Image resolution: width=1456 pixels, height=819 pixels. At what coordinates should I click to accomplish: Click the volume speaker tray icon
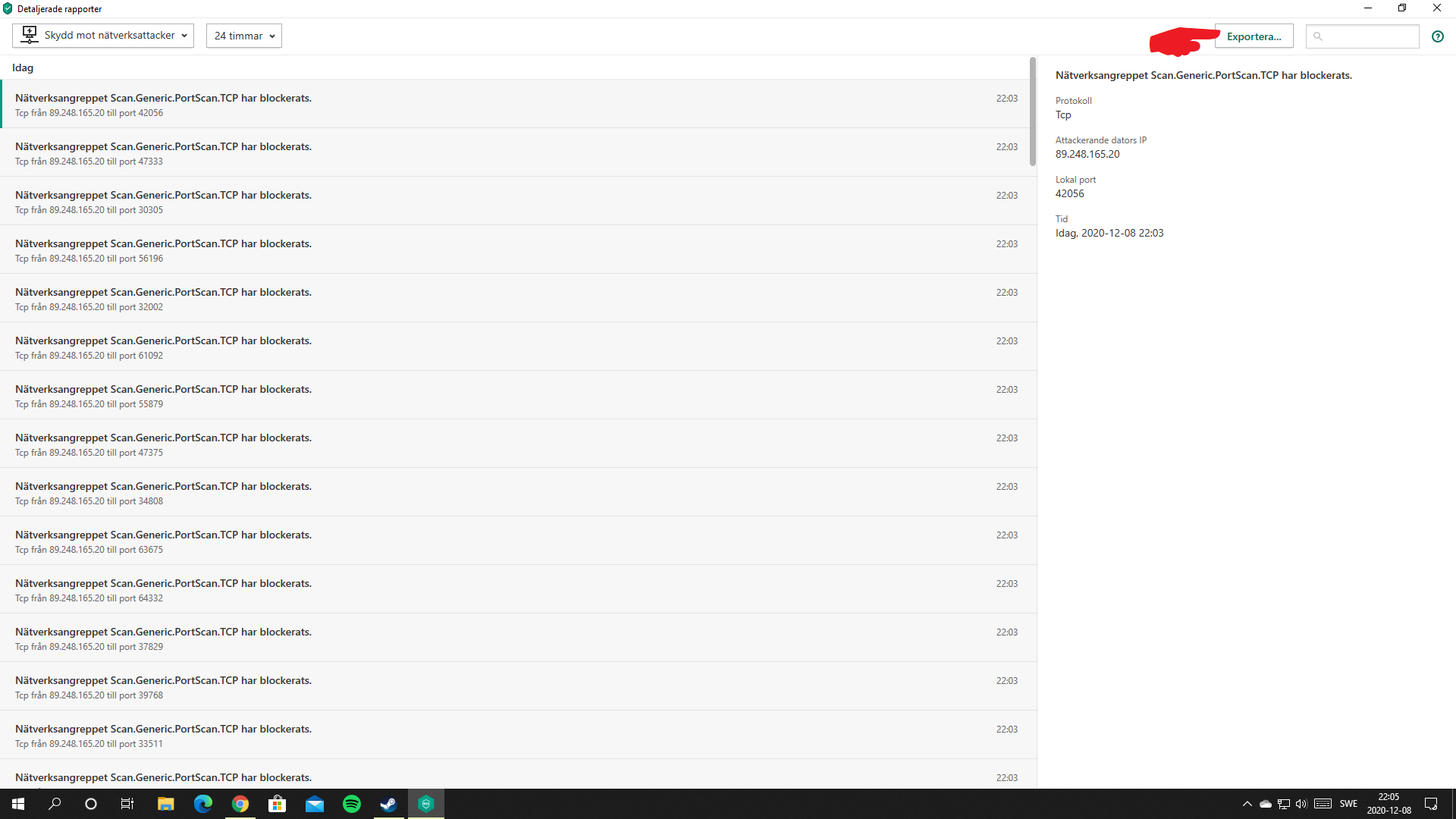tap(1301, 804)
